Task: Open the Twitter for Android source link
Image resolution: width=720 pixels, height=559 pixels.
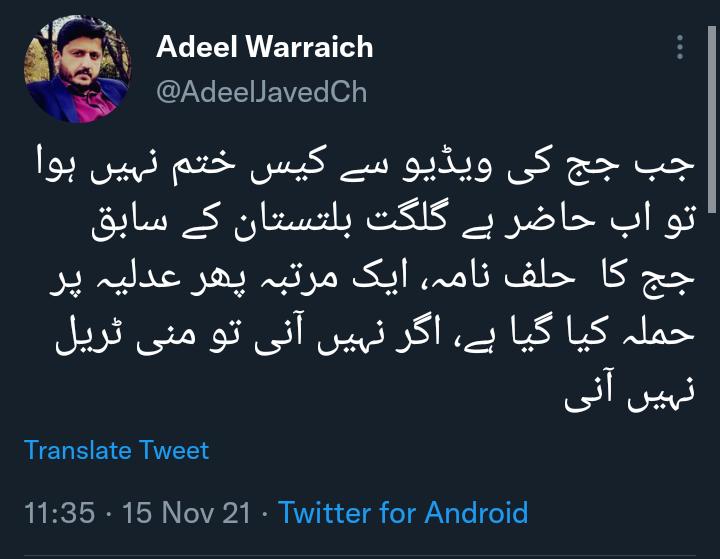Action: [x=403, y=512]
